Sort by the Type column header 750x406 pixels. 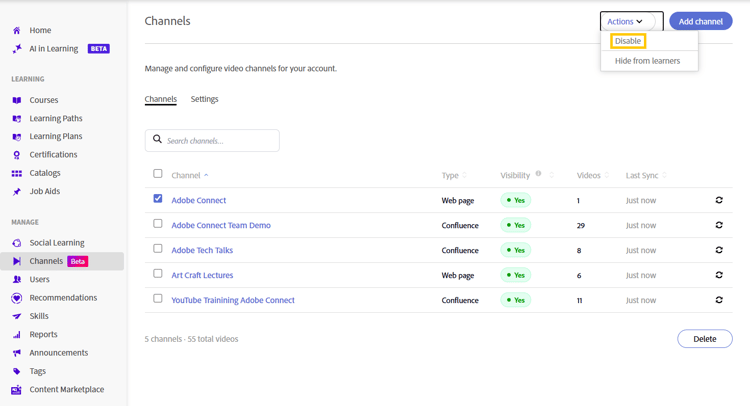point(454,176)
